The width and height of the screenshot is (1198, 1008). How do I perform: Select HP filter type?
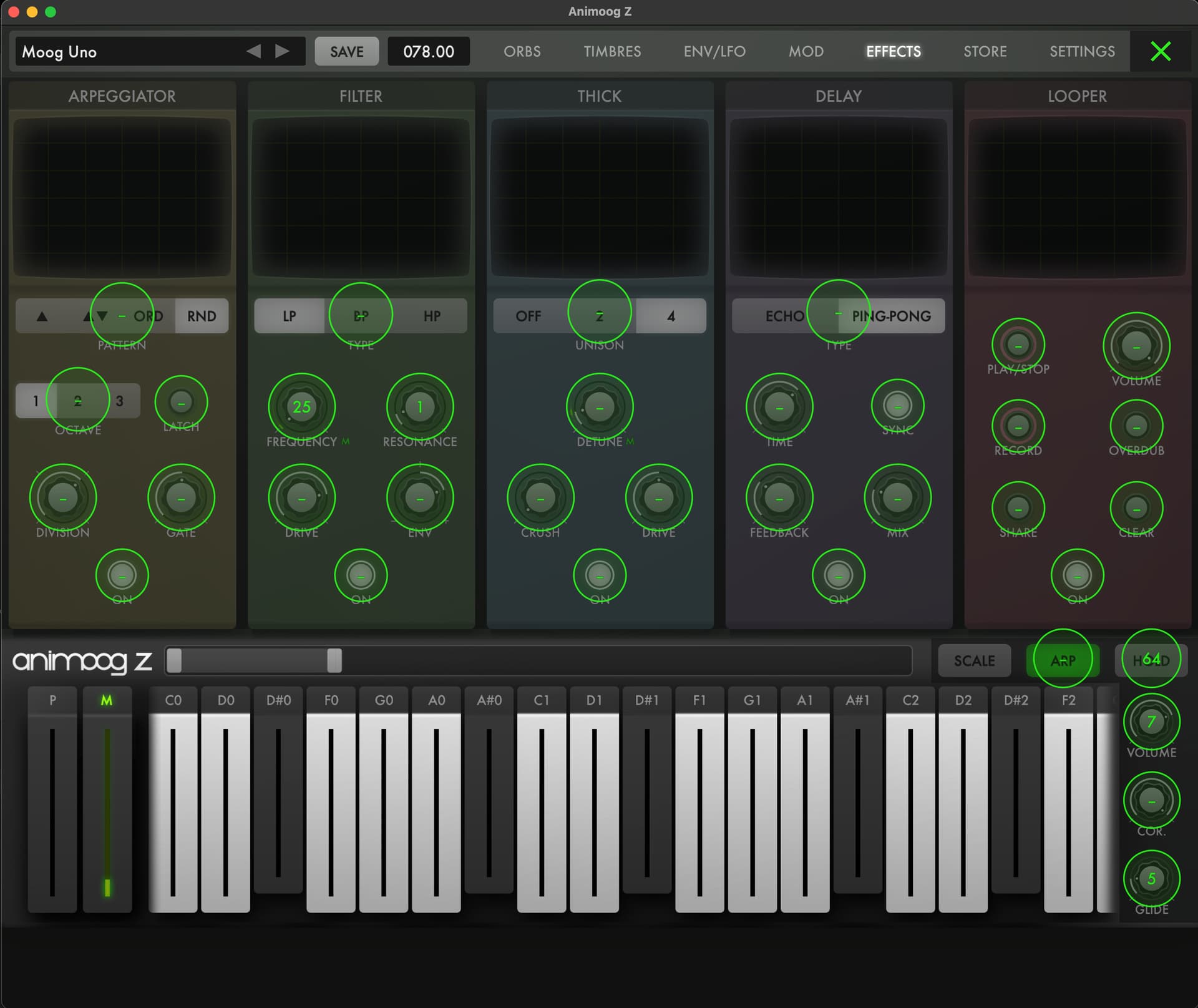tap(432, 316)
